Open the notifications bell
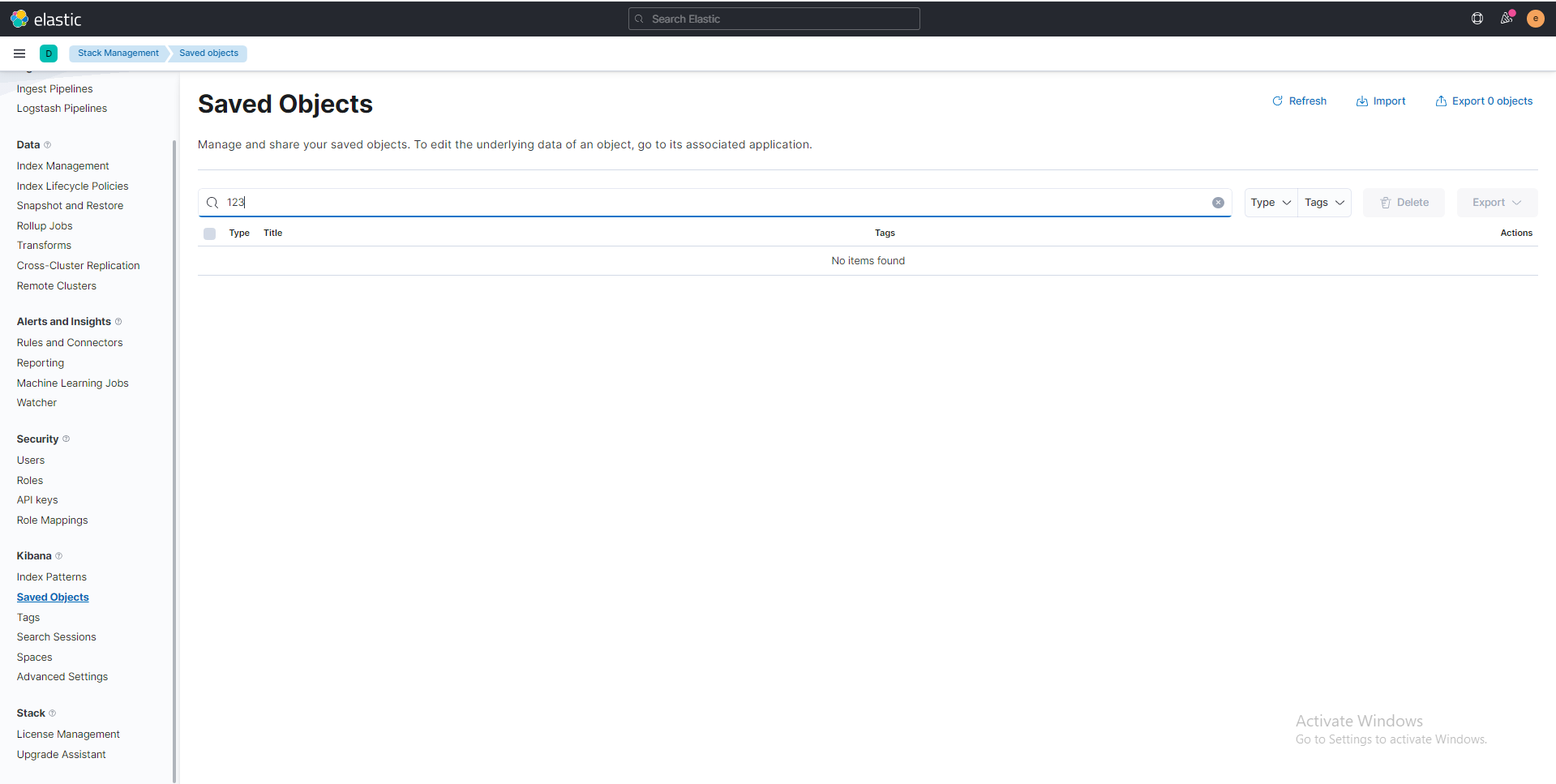1556x784 pixels. click(1507, 18)
